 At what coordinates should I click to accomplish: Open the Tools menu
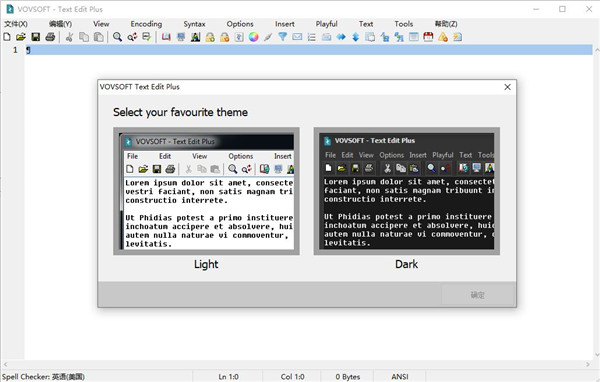(404, 24)
